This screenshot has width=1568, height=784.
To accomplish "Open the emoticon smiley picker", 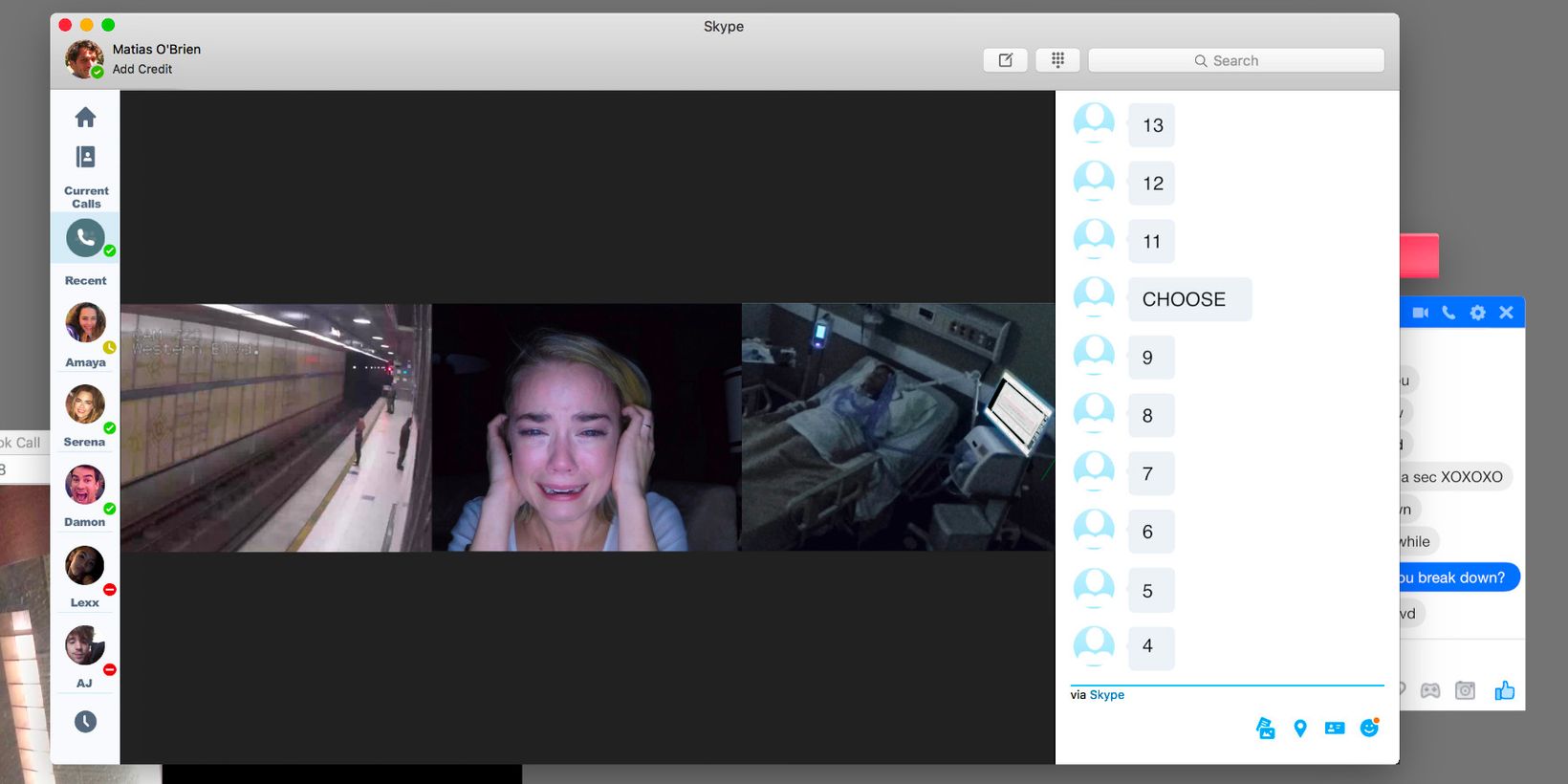I will pos(1369,728).
